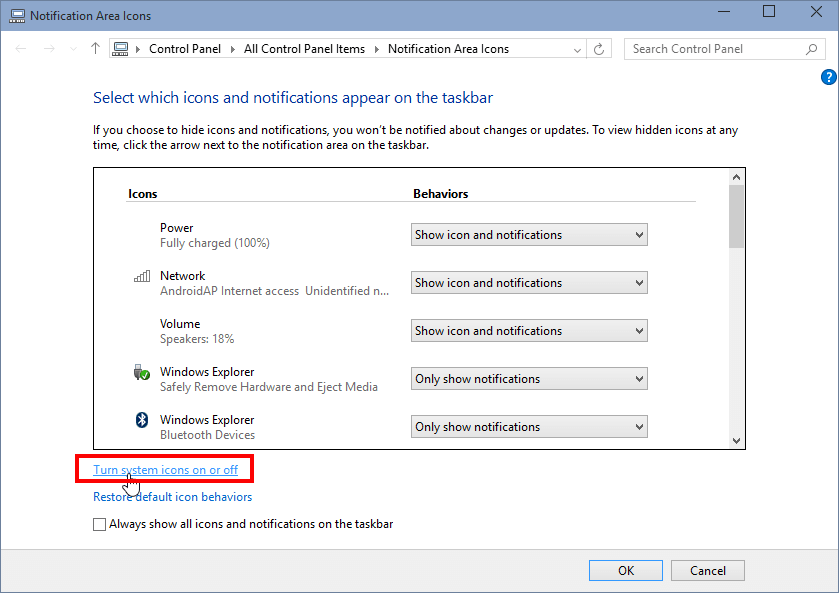This screenshot has height=593, width=839.
Task: Open the Safely Remove Hardware behavior dropdown
Action: [529, 379]
